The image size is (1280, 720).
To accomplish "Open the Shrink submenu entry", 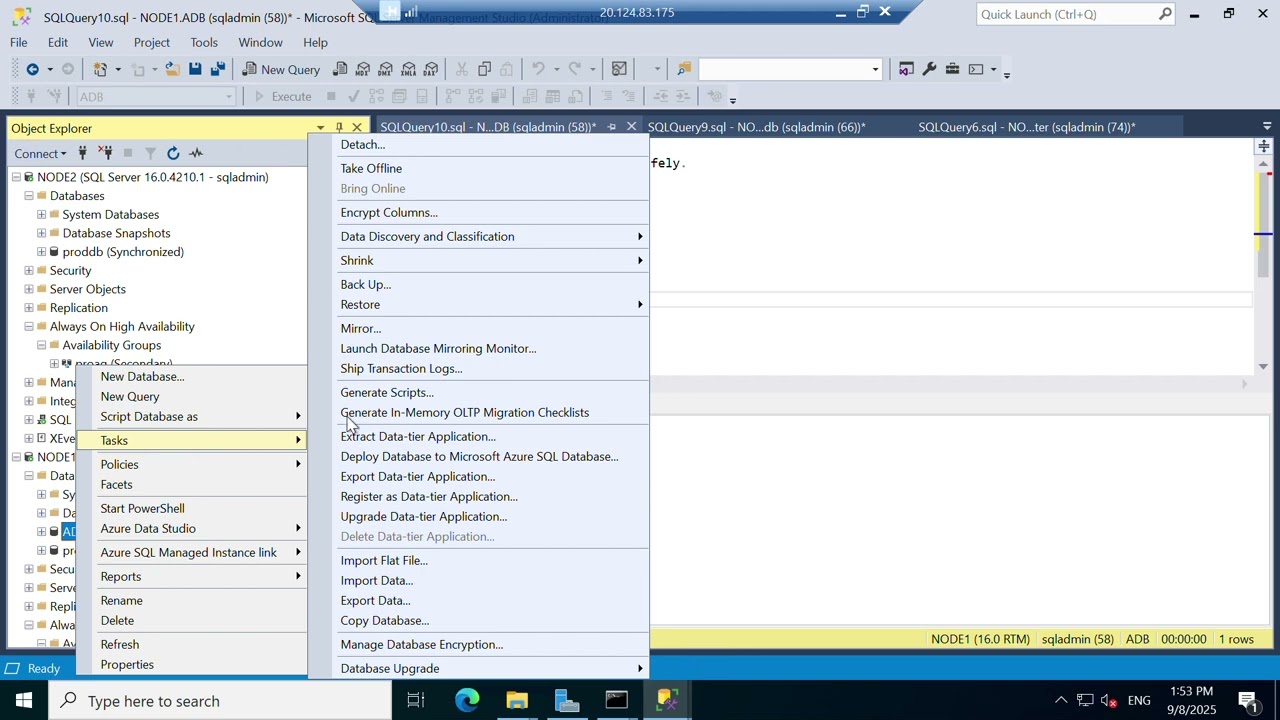I will click(492, 260).
